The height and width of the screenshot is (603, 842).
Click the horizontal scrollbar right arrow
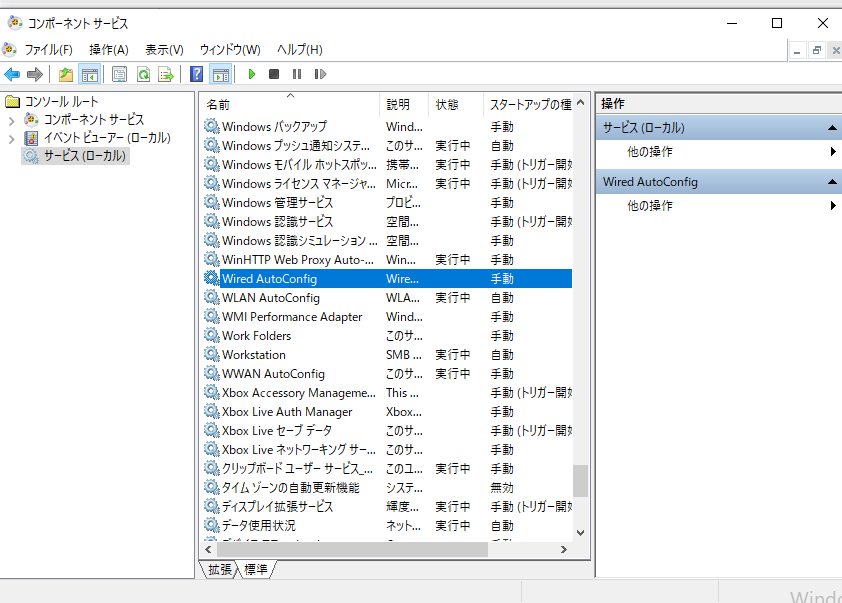point(563,549)
